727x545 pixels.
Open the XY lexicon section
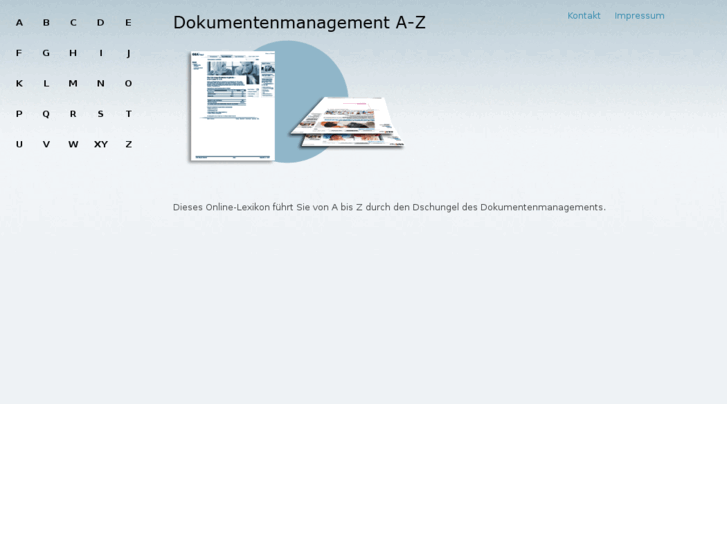tap(101, 145)
